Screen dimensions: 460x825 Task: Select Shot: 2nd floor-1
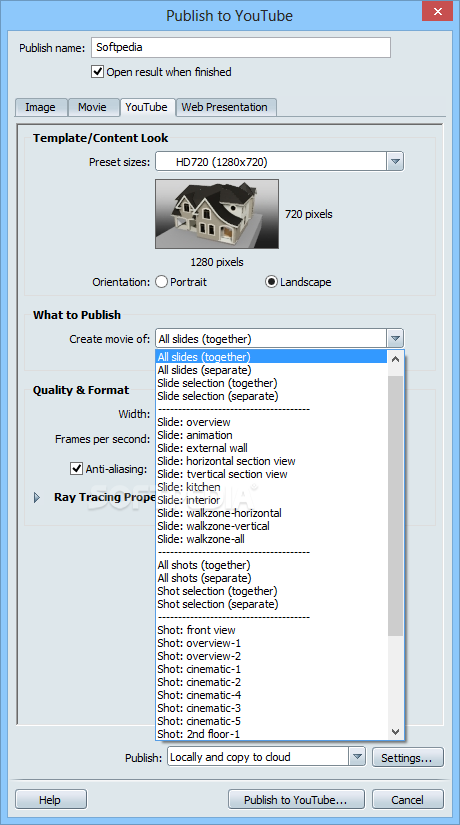click(x=272, y=734)
